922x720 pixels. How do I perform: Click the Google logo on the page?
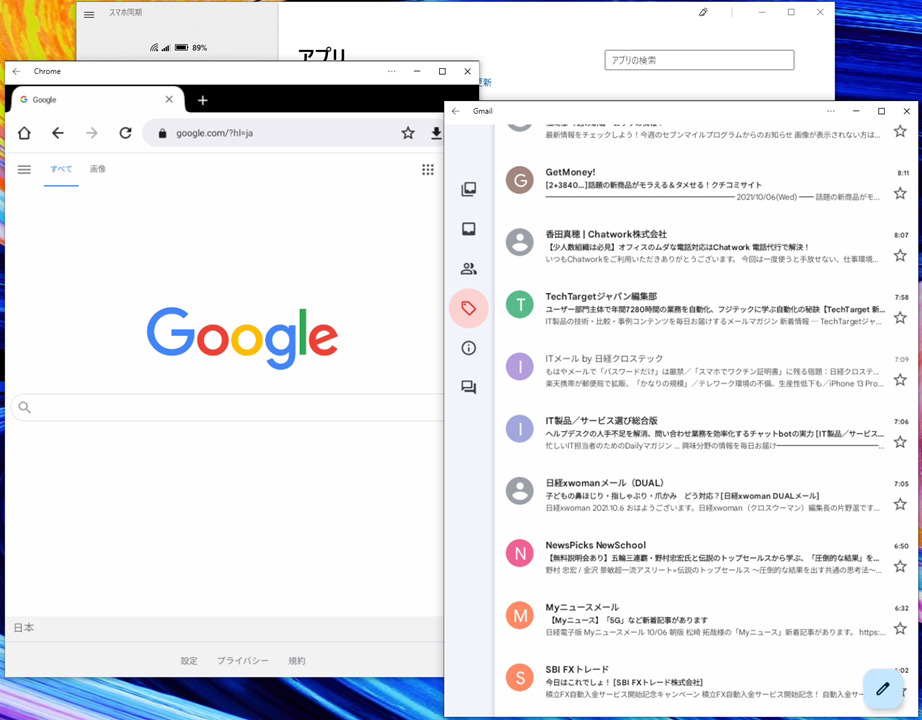point(242,338)
